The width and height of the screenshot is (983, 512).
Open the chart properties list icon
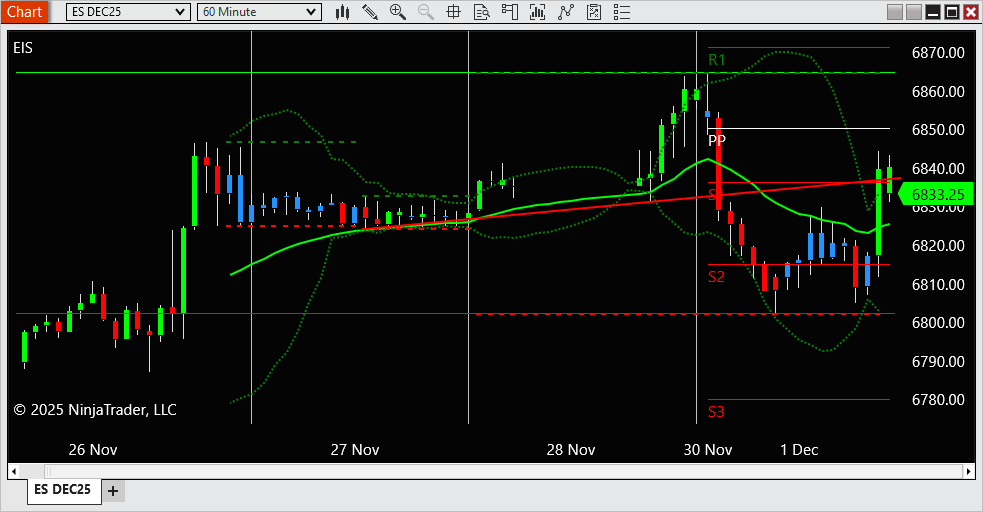(621, 12)
